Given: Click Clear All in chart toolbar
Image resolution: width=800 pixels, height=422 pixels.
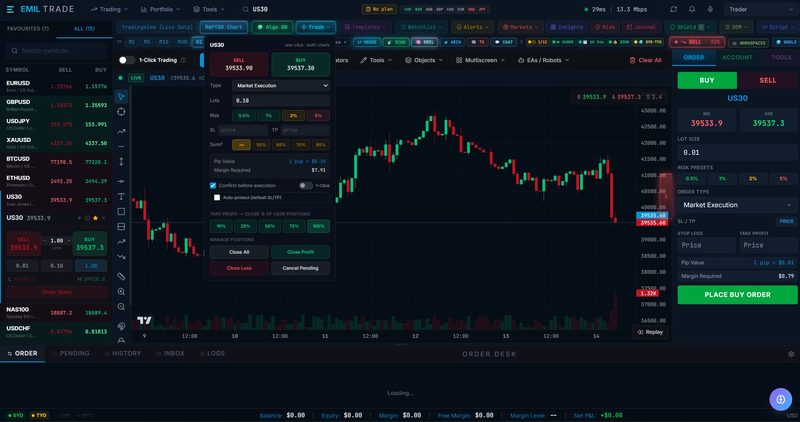Looking at the screenshot, I should 645,60.
